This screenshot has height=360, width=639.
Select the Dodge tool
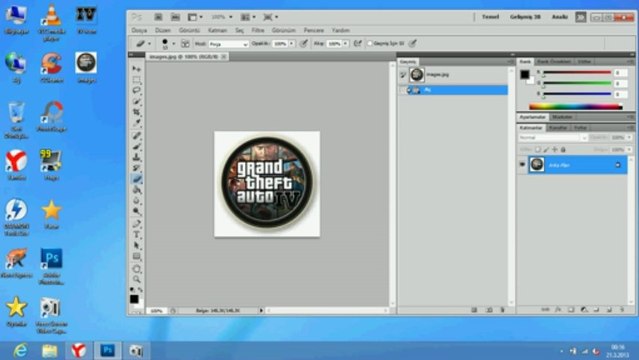(137, 211)
